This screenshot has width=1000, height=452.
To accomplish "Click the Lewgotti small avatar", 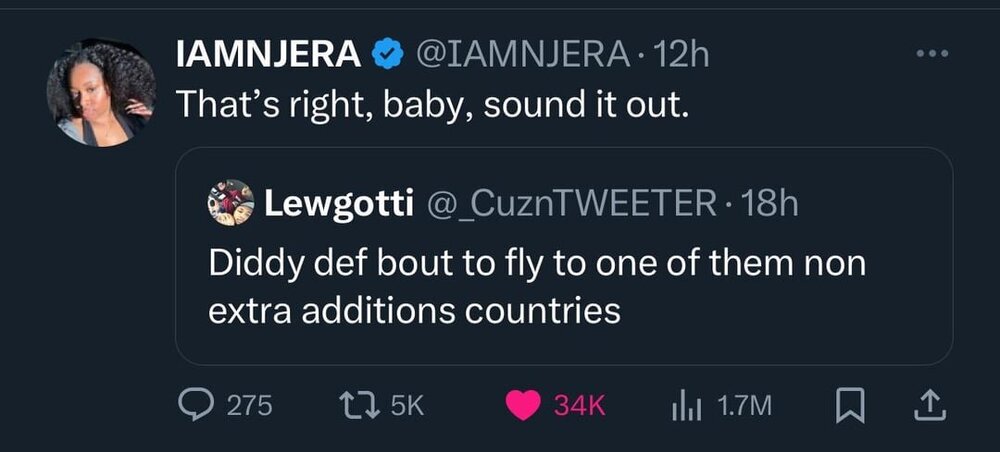I will (229, 203).
